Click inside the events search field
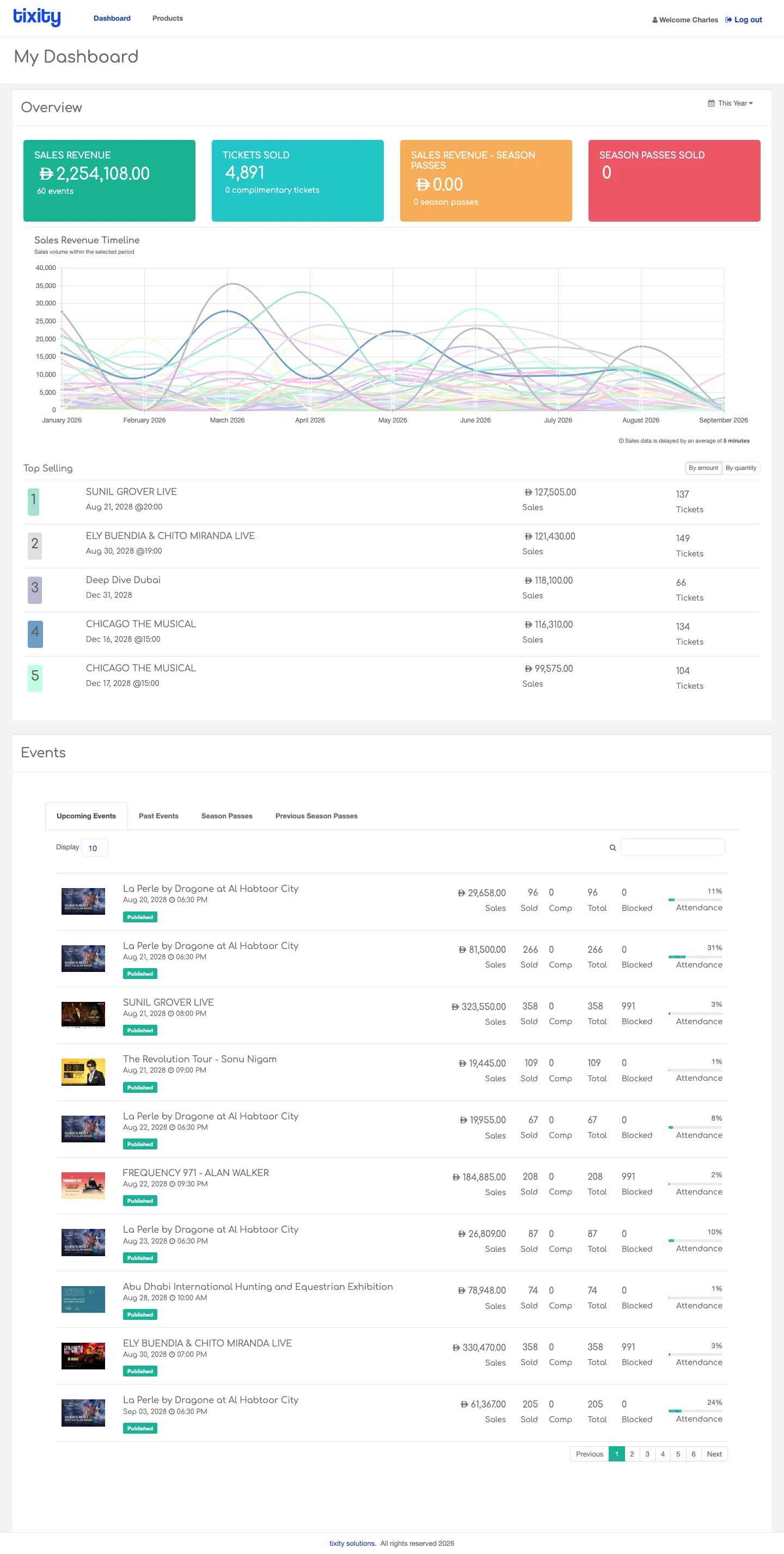Screen dimensions: 784x1554 pyautogui.click(x=672, y=847)
